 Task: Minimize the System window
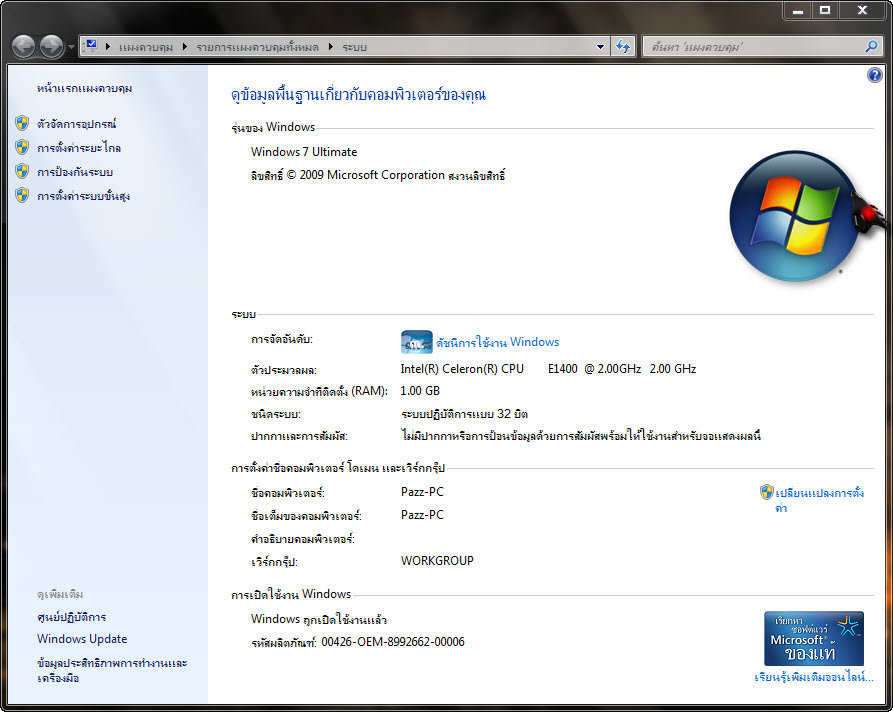click(x=798, y=10)
